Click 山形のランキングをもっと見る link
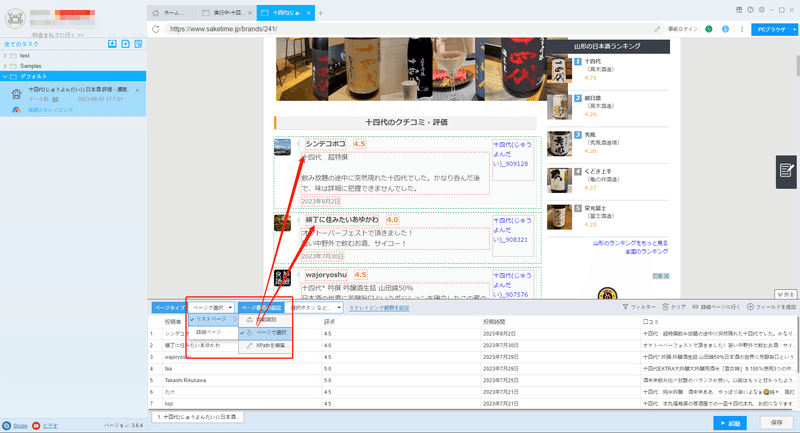The height and width of the screenshot is (433, 800). [x=630, y=243]
